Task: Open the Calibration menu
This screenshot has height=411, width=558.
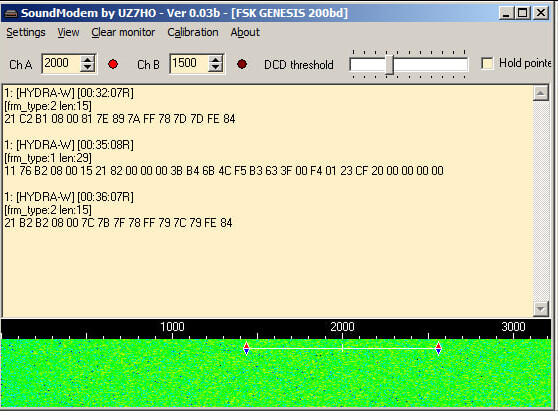Action: 193,32
